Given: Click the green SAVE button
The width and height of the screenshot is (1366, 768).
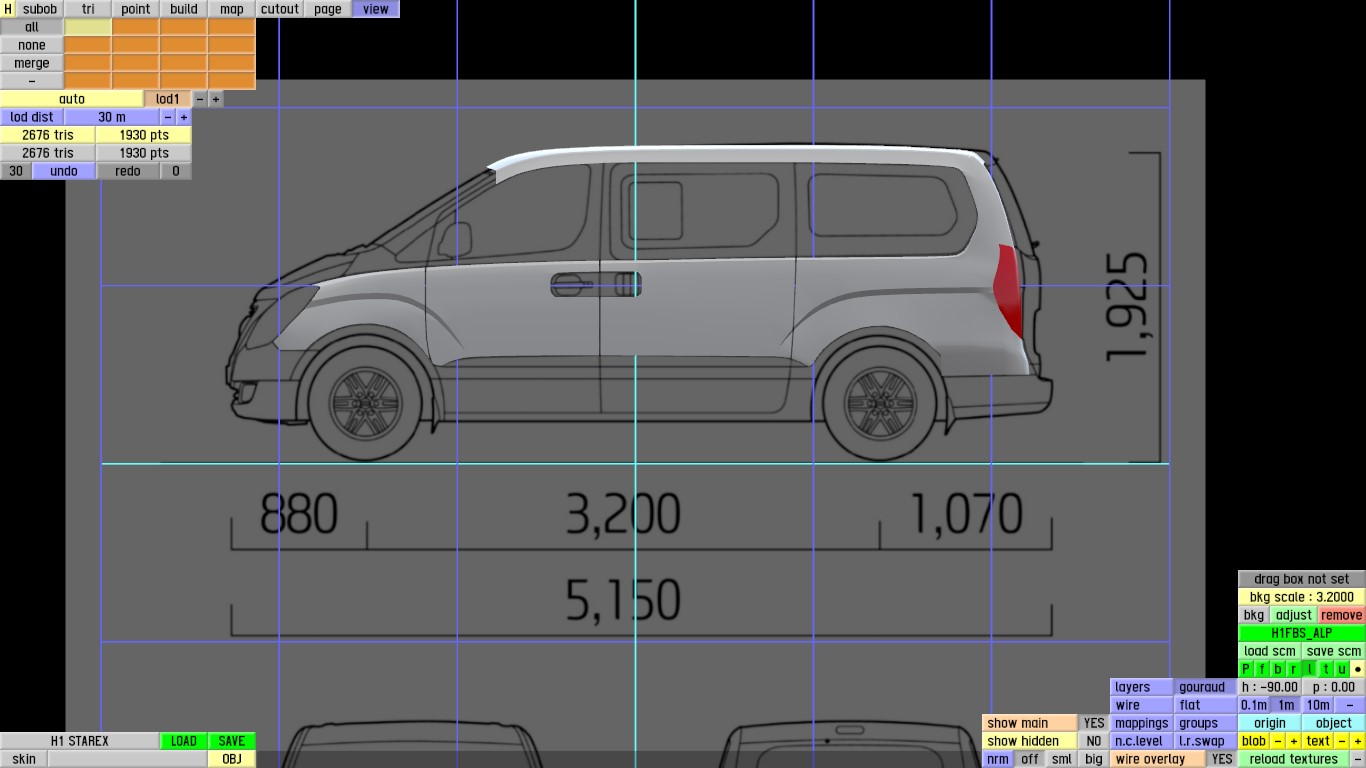Looking at the screenshot, I should 232,741.
